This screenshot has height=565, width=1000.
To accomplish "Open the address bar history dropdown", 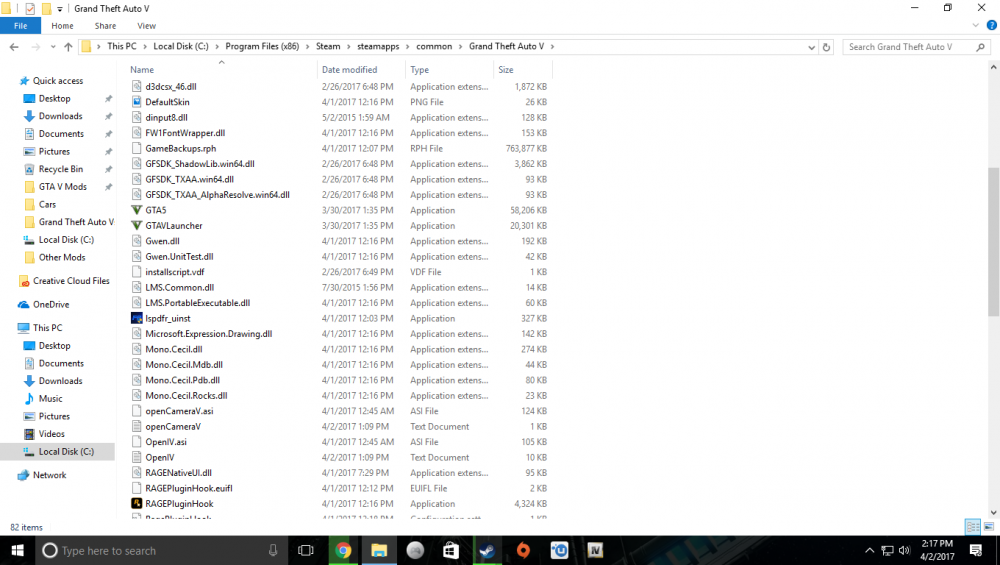I will tap(811, 47).
